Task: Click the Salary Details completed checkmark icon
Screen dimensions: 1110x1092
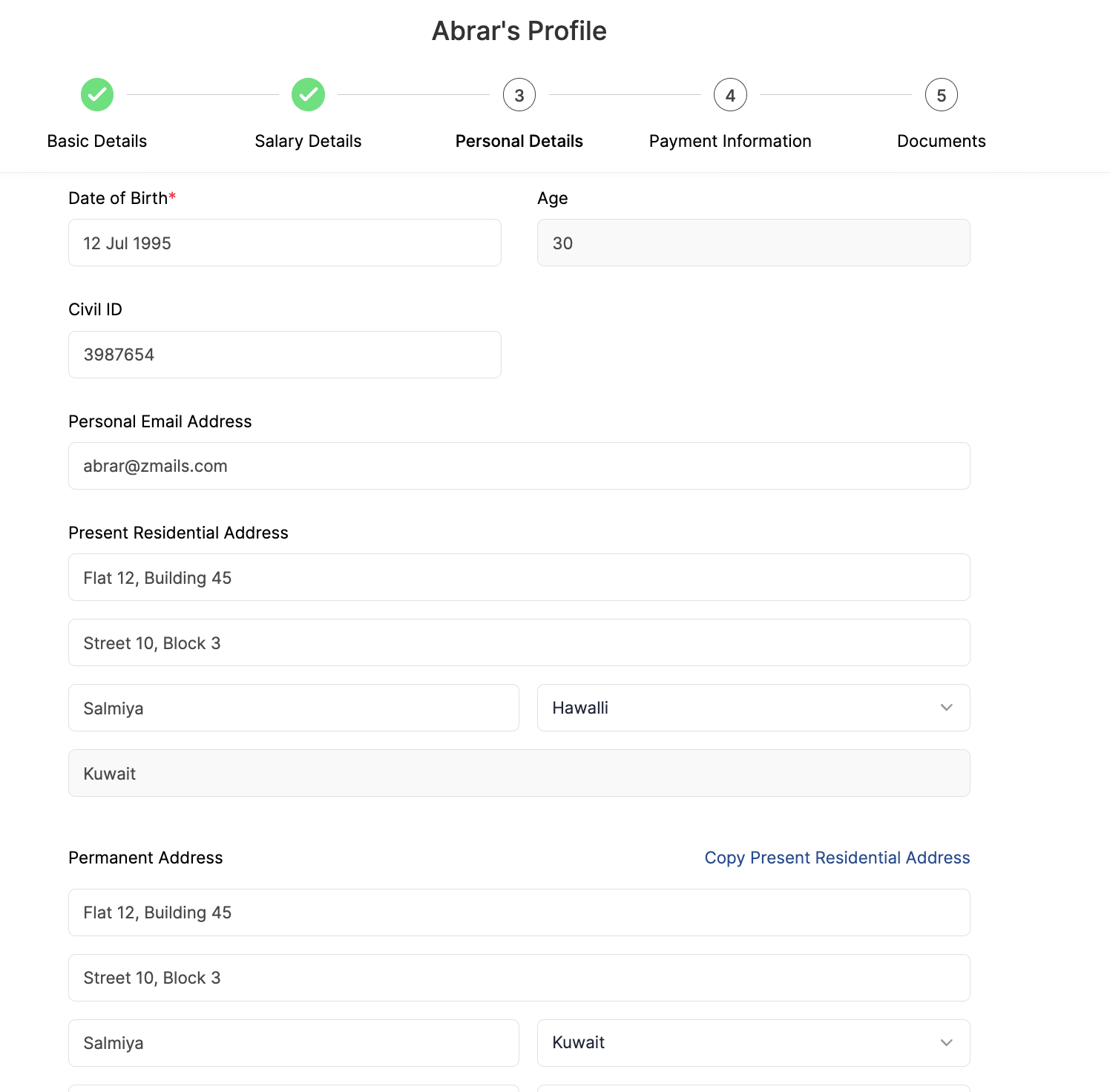Action: coord(308,95)
